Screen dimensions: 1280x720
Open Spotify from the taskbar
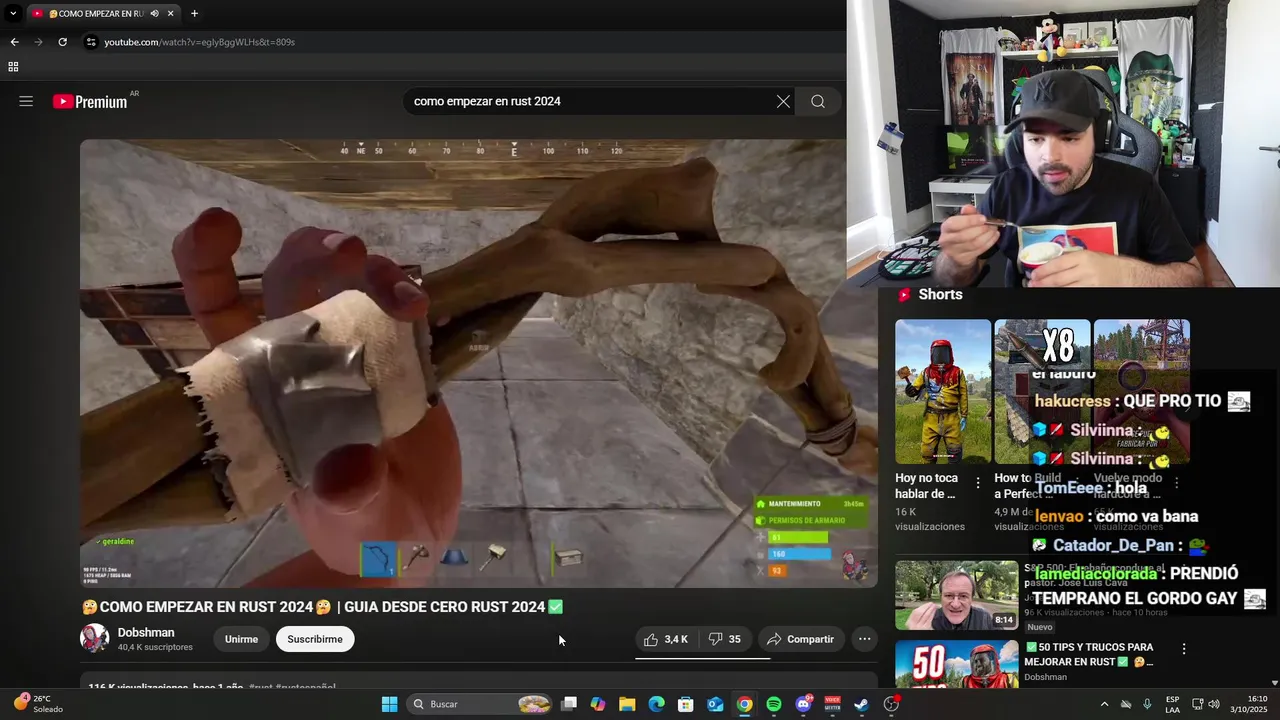774,704
